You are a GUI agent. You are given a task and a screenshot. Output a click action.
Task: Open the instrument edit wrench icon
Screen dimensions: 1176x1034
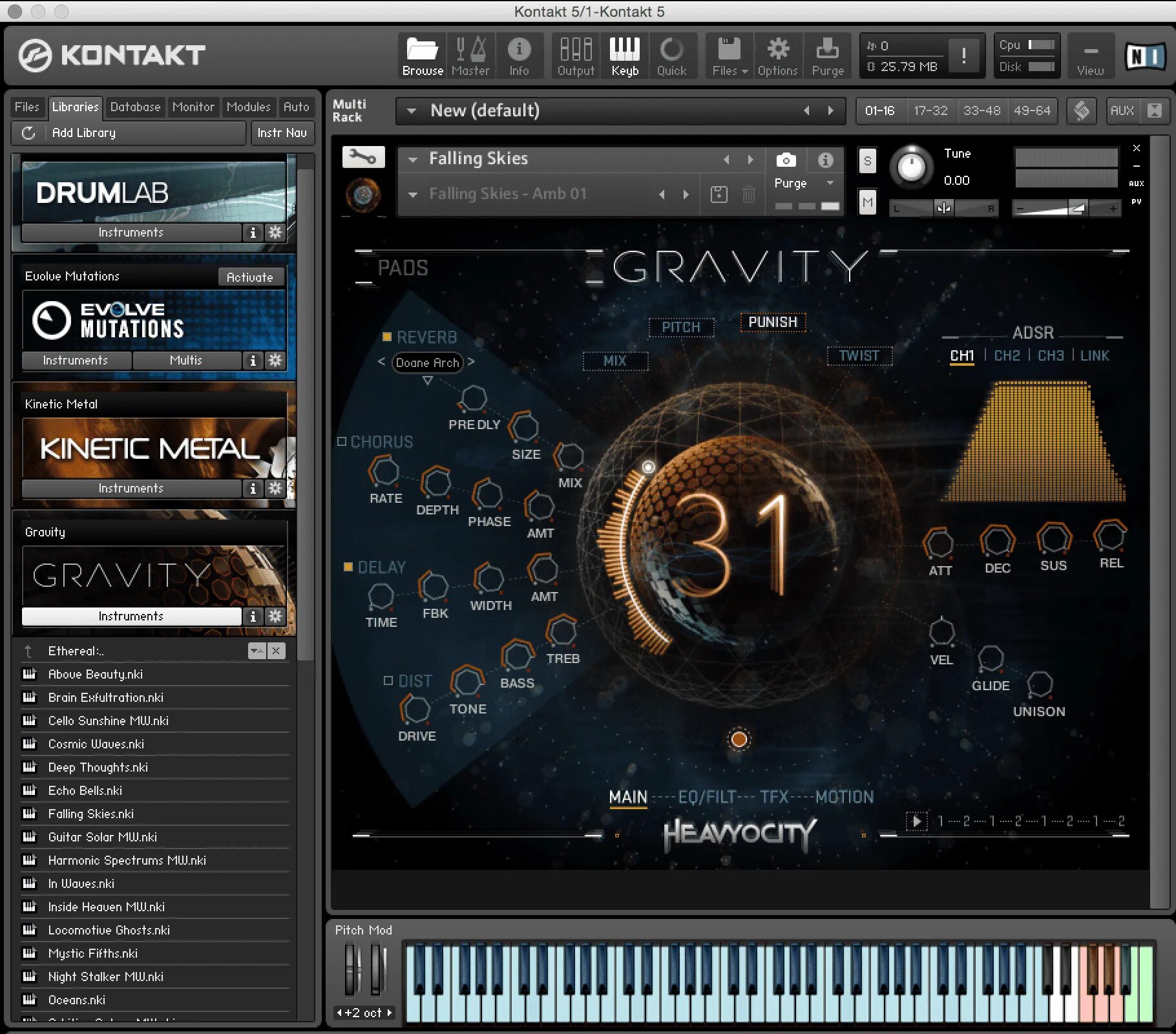point(363,157)
